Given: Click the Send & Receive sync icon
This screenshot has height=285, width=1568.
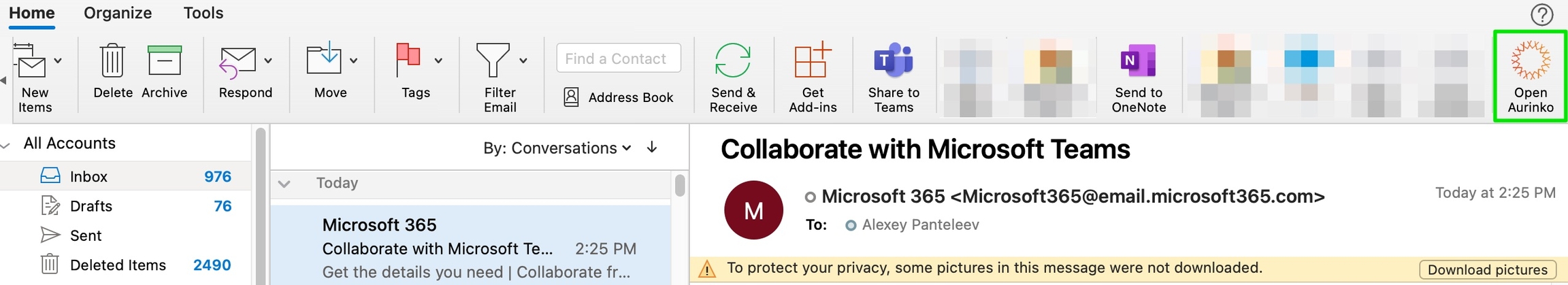Looking at the screenshot, I should click(x=733, y=61).
